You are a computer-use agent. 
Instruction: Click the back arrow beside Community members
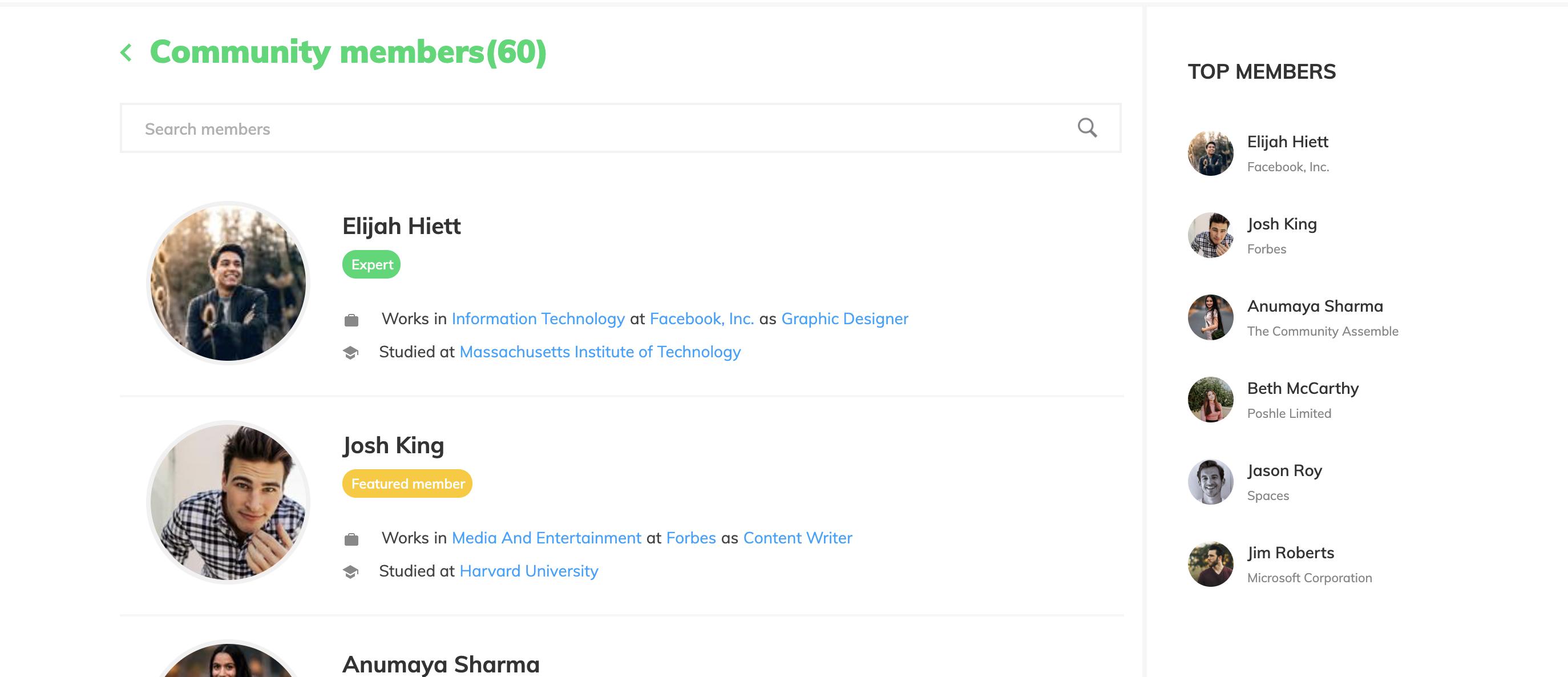127,53
